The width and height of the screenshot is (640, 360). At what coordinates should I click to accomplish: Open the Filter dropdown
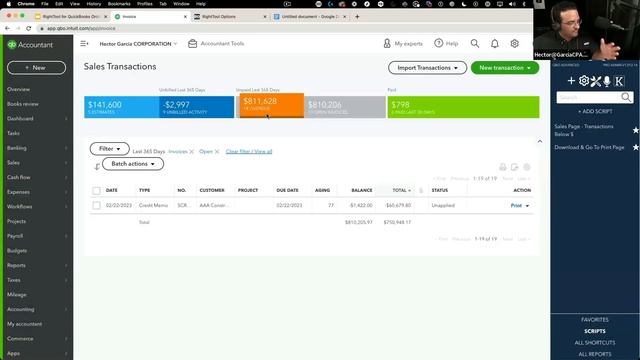[x=109, y=149]
